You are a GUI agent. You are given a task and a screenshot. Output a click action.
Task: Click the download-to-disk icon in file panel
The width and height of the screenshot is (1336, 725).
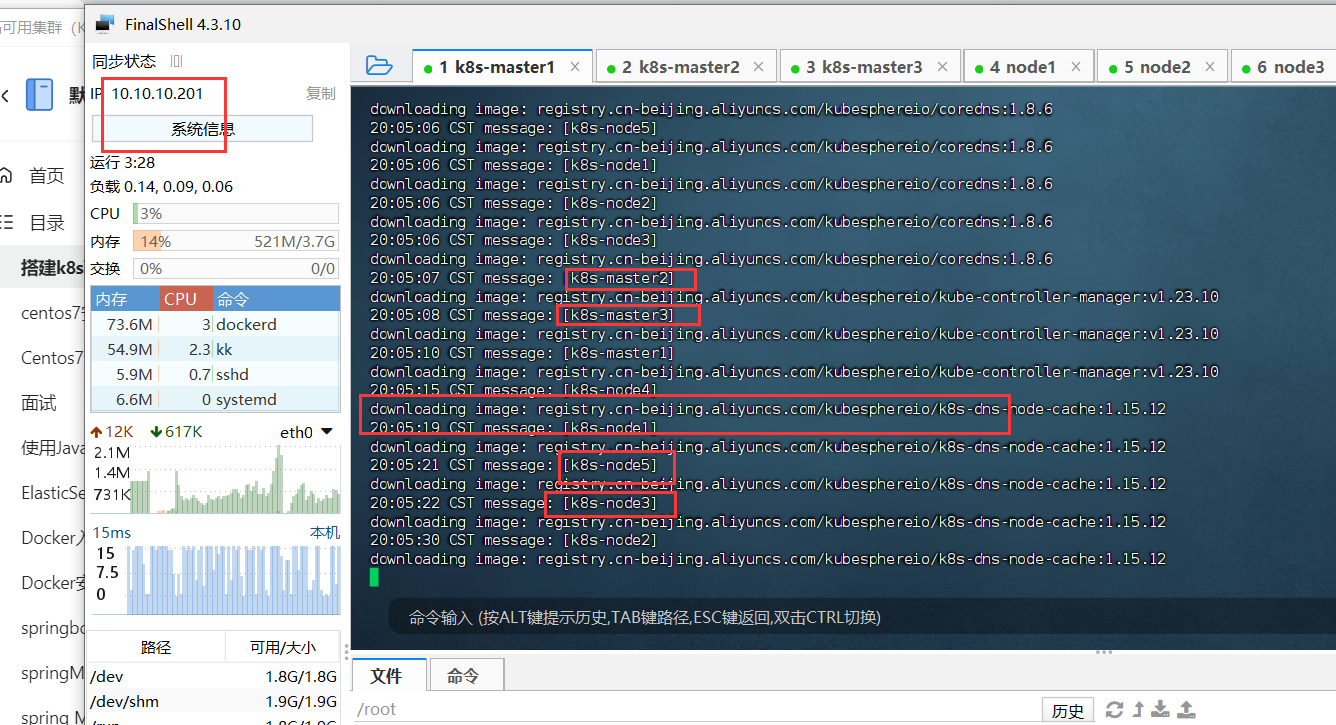[1160, 709]
